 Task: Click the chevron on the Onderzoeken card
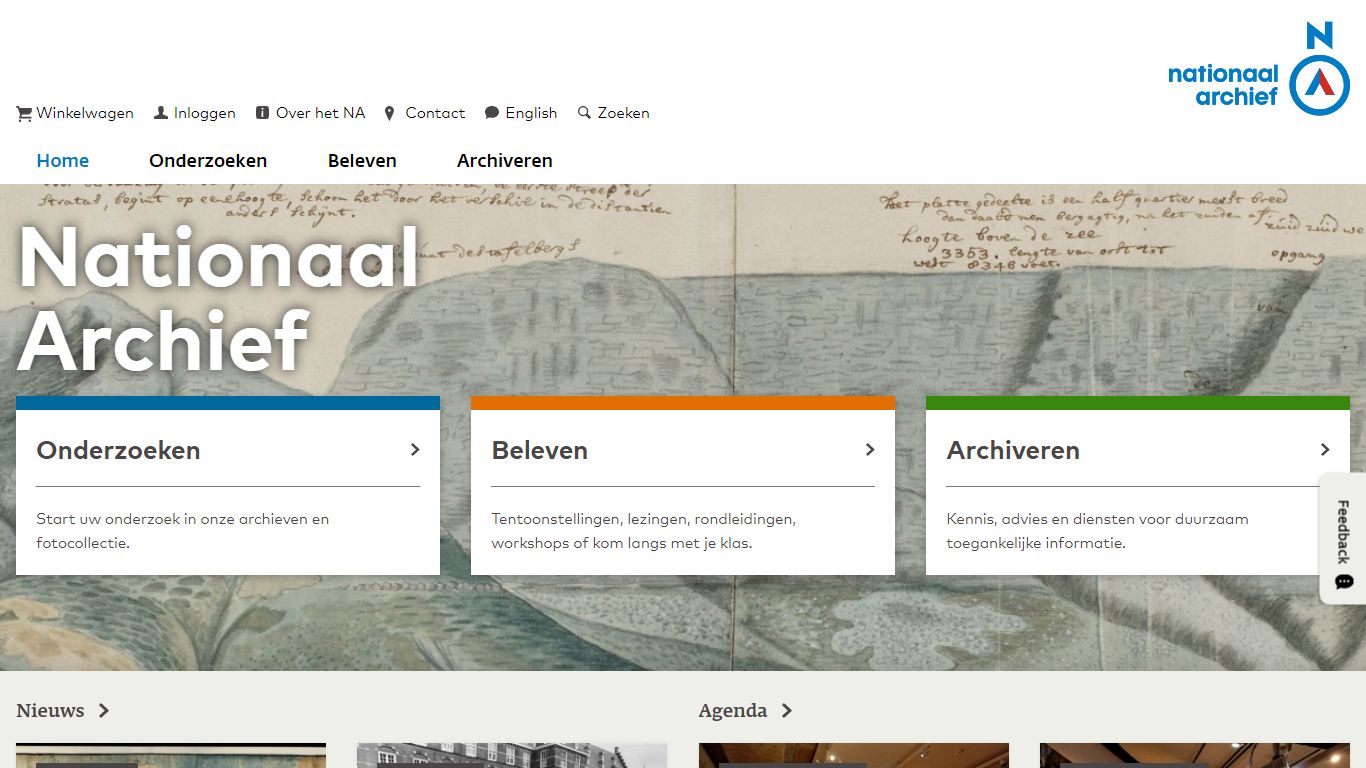tap(415, 450)
